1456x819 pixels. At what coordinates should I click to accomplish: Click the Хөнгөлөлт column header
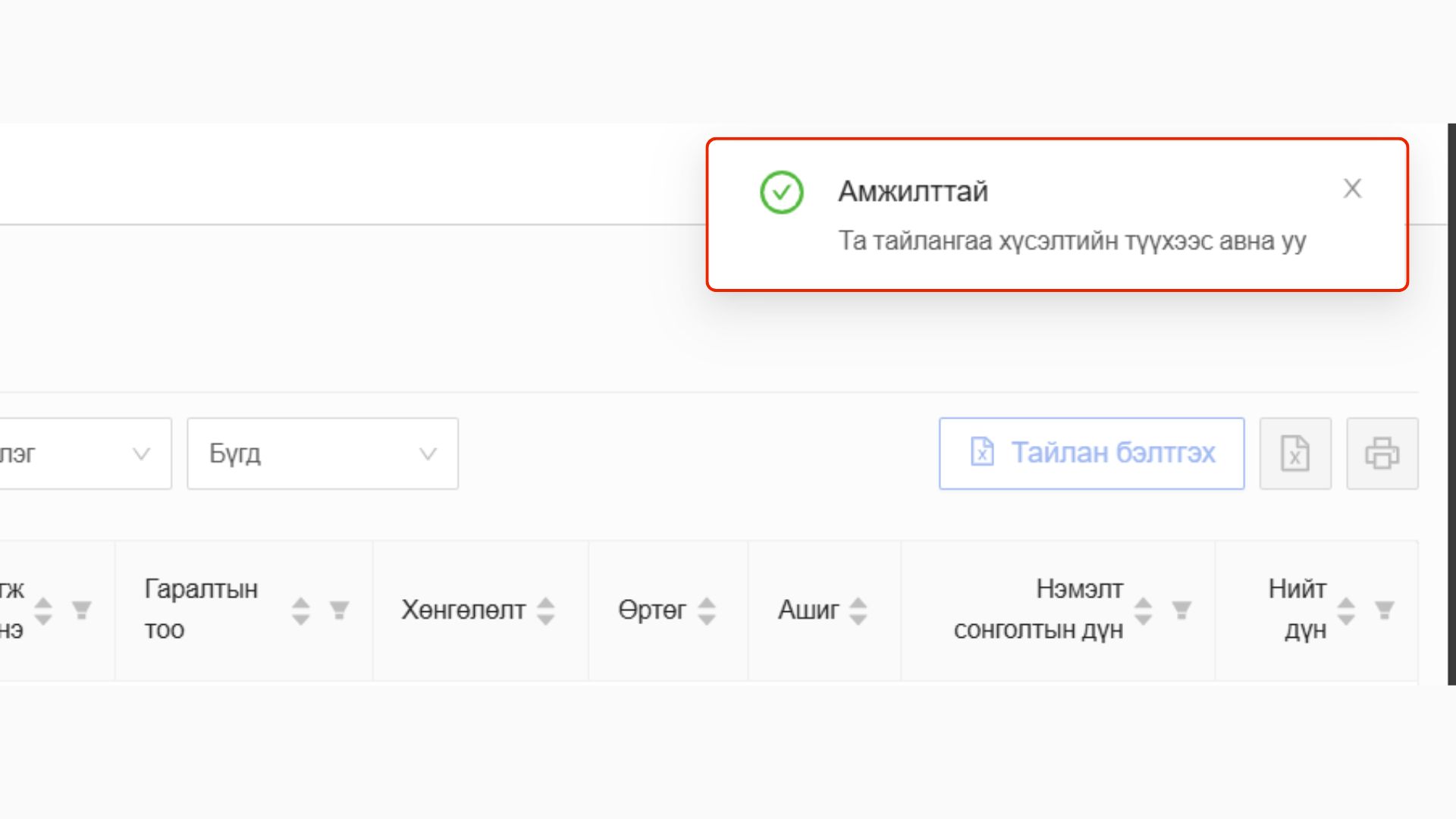463,610
